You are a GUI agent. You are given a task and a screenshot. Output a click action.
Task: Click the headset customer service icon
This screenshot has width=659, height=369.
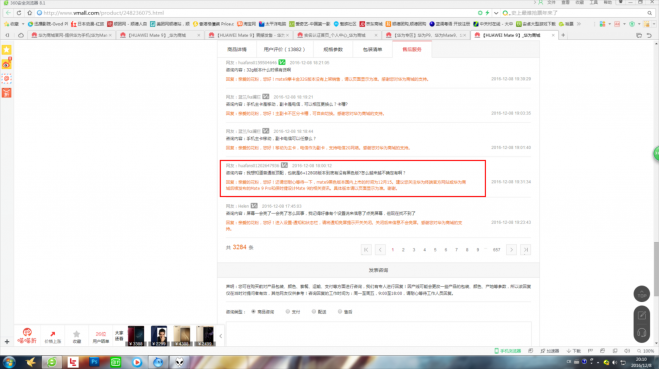(642, 332)
